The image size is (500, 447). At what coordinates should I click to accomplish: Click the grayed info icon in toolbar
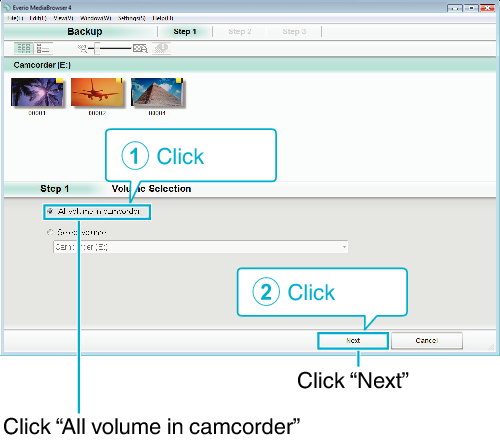(162, 48)
